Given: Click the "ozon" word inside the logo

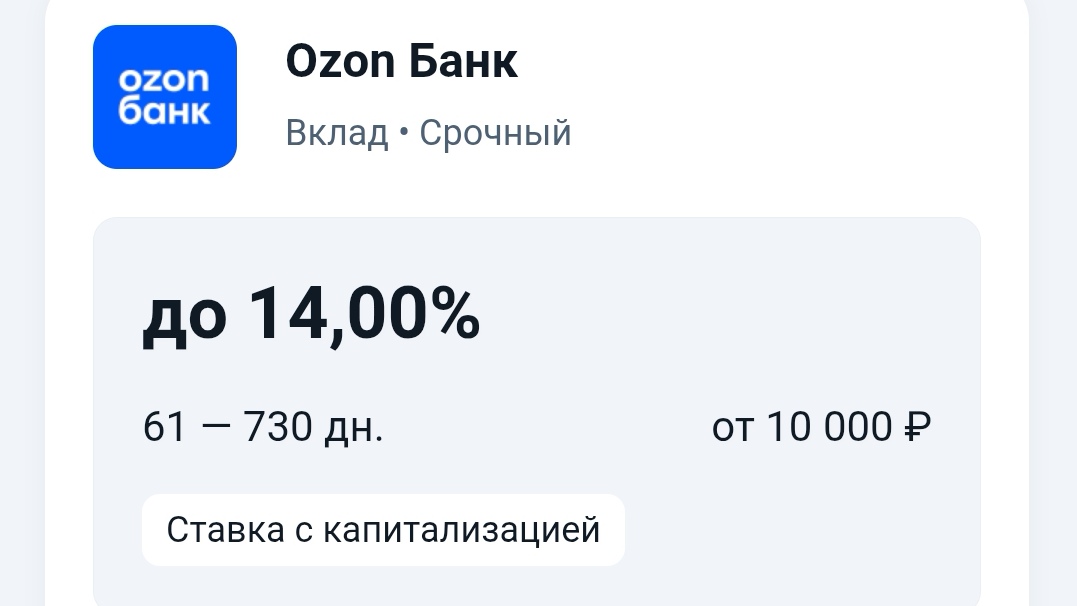Looking at the screenshot, I should point(164,80).
